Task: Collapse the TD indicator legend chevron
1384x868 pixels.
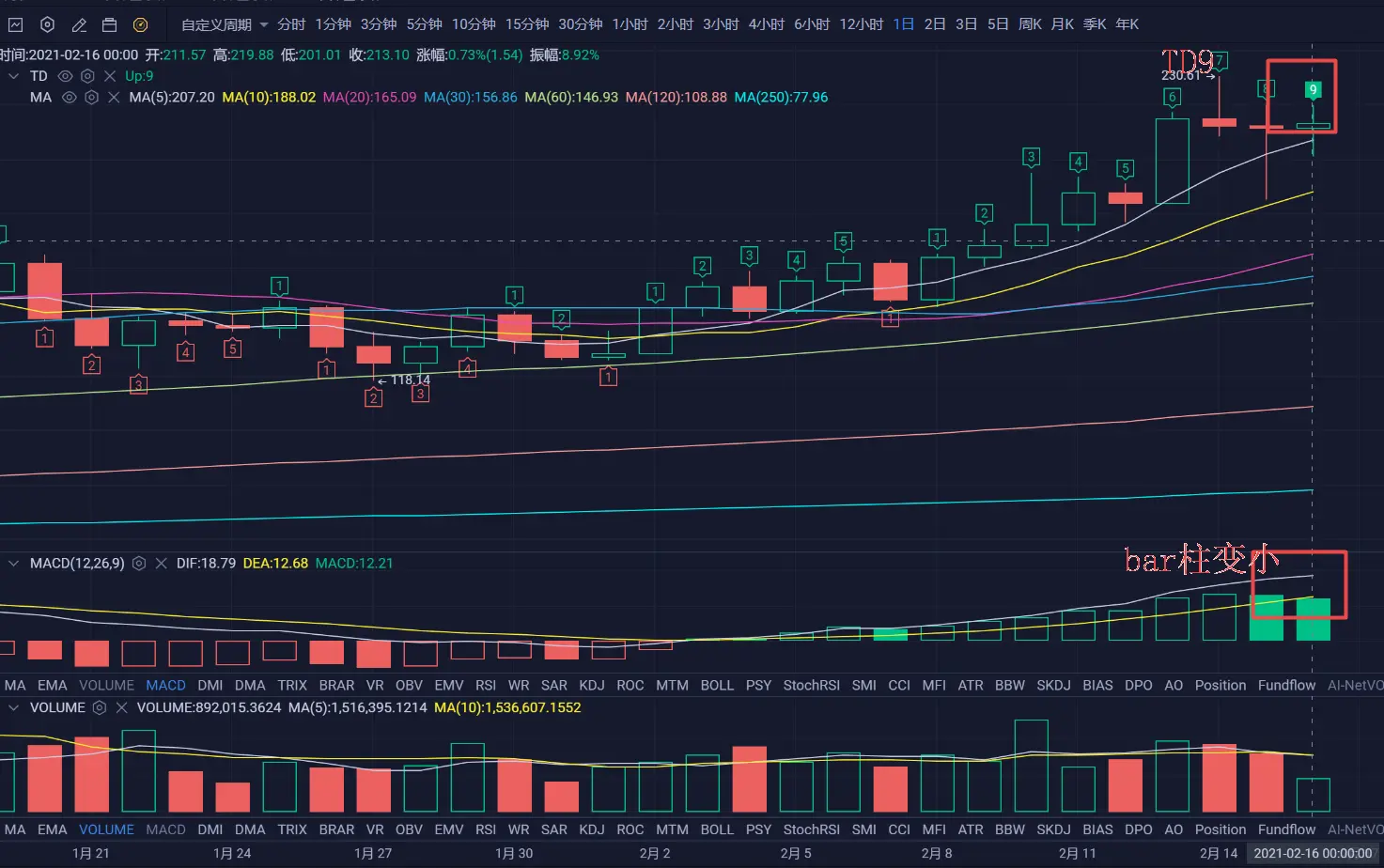Action: 13,76
